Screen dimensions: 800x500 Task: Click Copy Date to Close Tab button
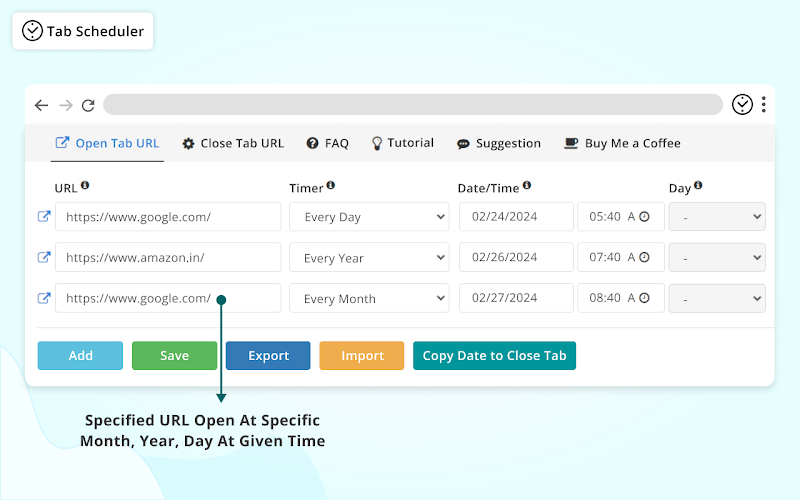click(x=494, y=356)
